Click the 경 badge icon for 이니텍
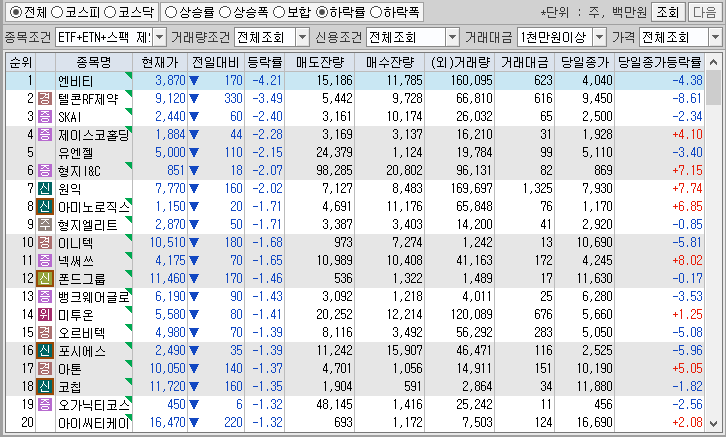The height and width of the screenshot is (437, 726). (x=45, y=243)
